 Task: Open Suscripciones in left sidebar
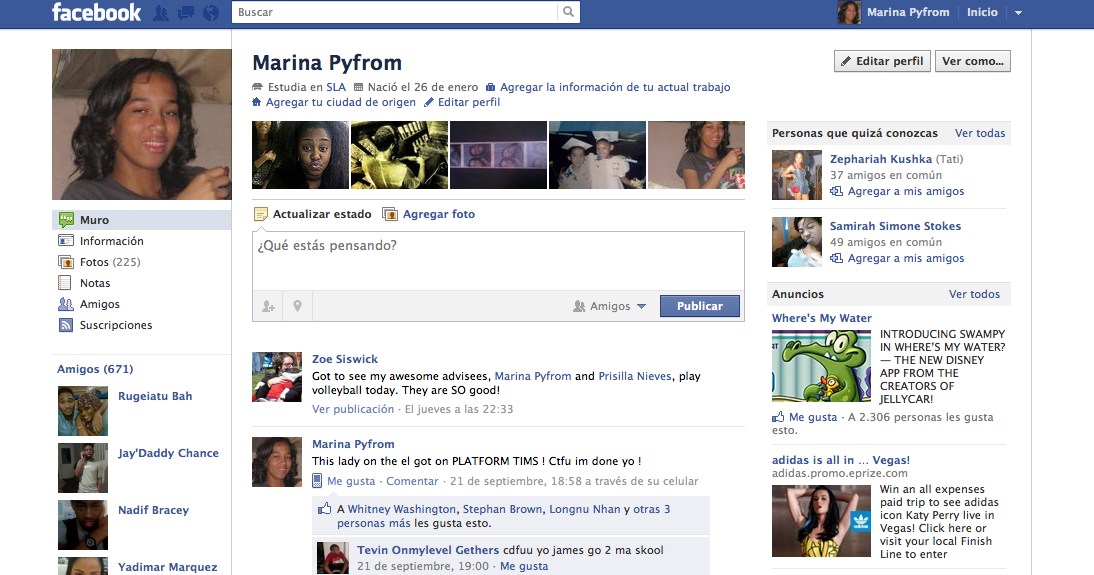[x=115, y=325]
